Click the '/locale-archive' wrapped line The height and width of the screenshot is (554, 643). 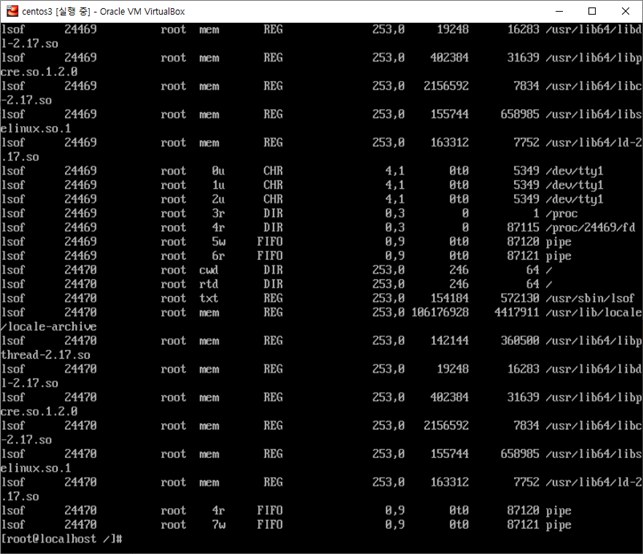click(48, 326)
